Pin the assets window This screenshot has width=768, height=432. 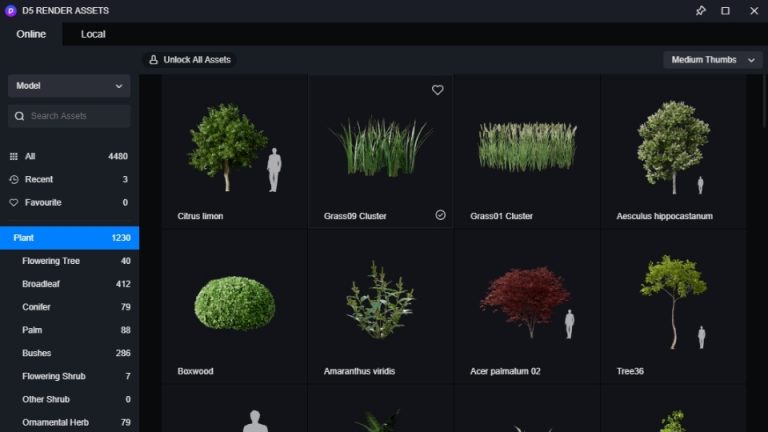coord(700,11)
